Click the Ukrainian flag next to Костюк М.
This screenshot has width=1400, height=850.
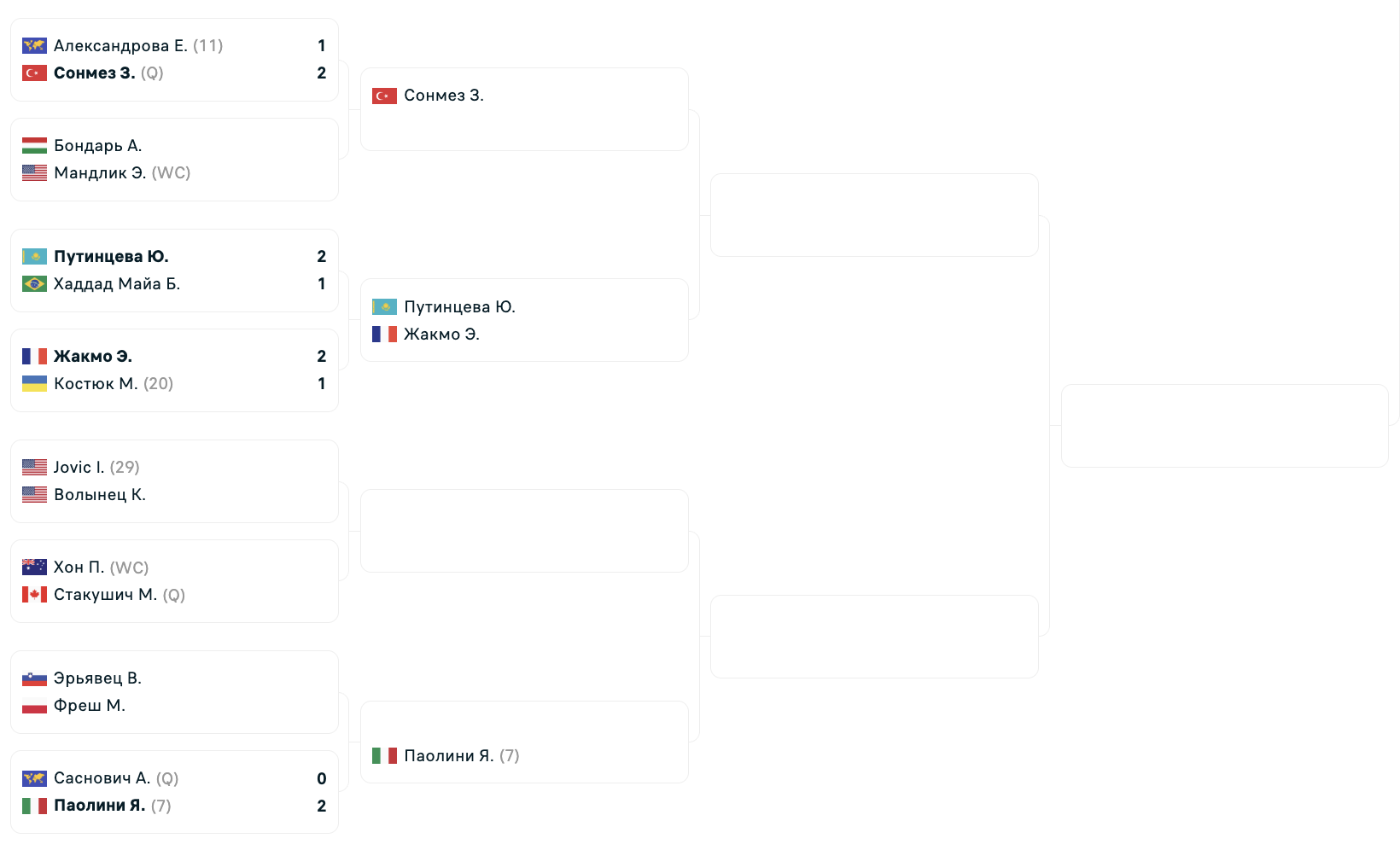pyautogui.click(x=34, y=384)
